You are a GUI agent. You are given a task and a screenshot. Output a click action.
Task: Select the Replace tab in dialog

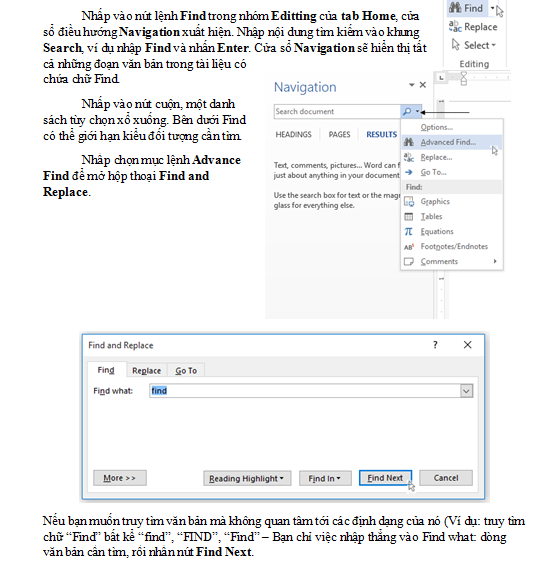146,371
